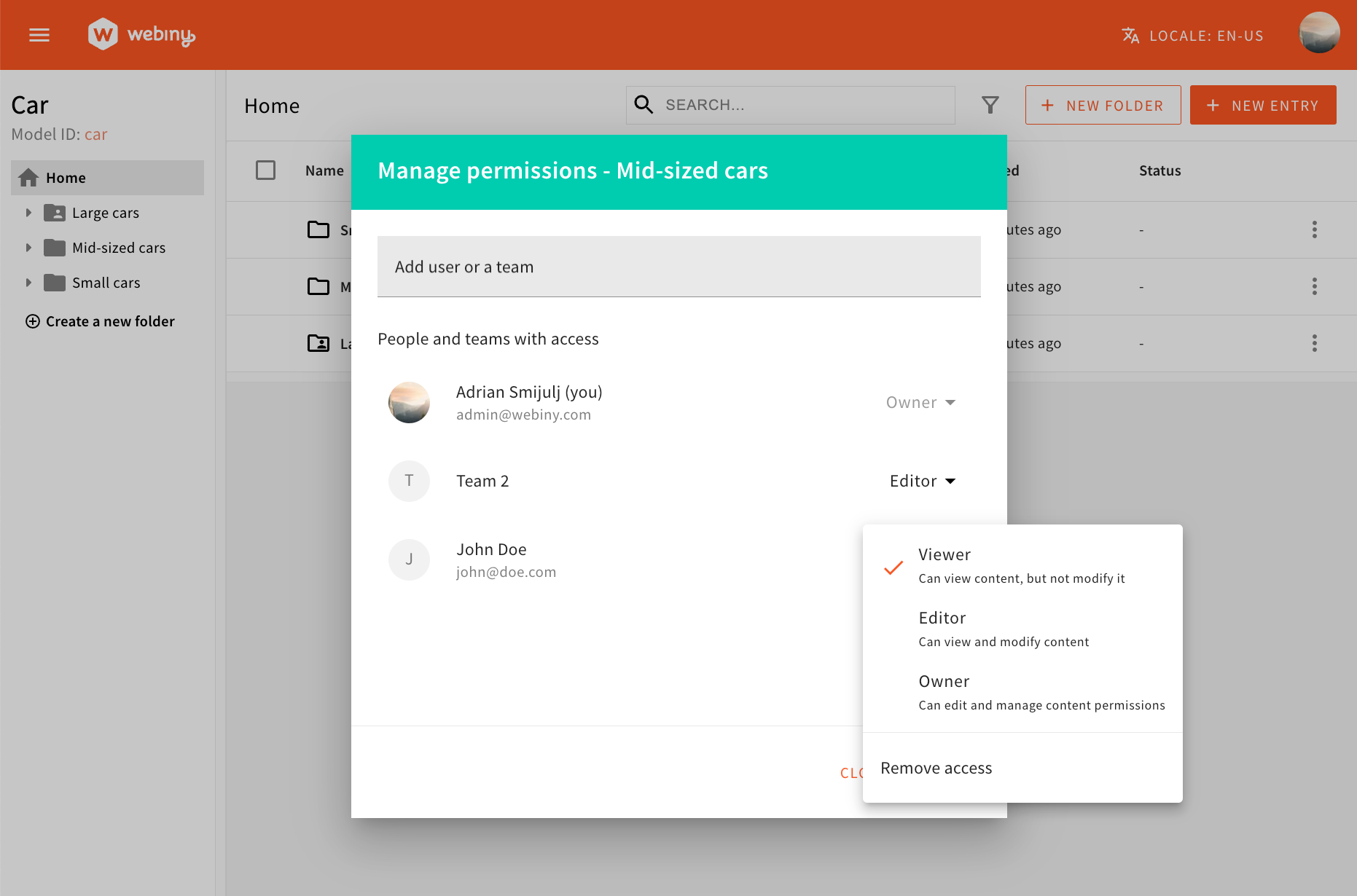Click the Add user or a team field
Screen dimensions: 1357x896
(678, 267)
